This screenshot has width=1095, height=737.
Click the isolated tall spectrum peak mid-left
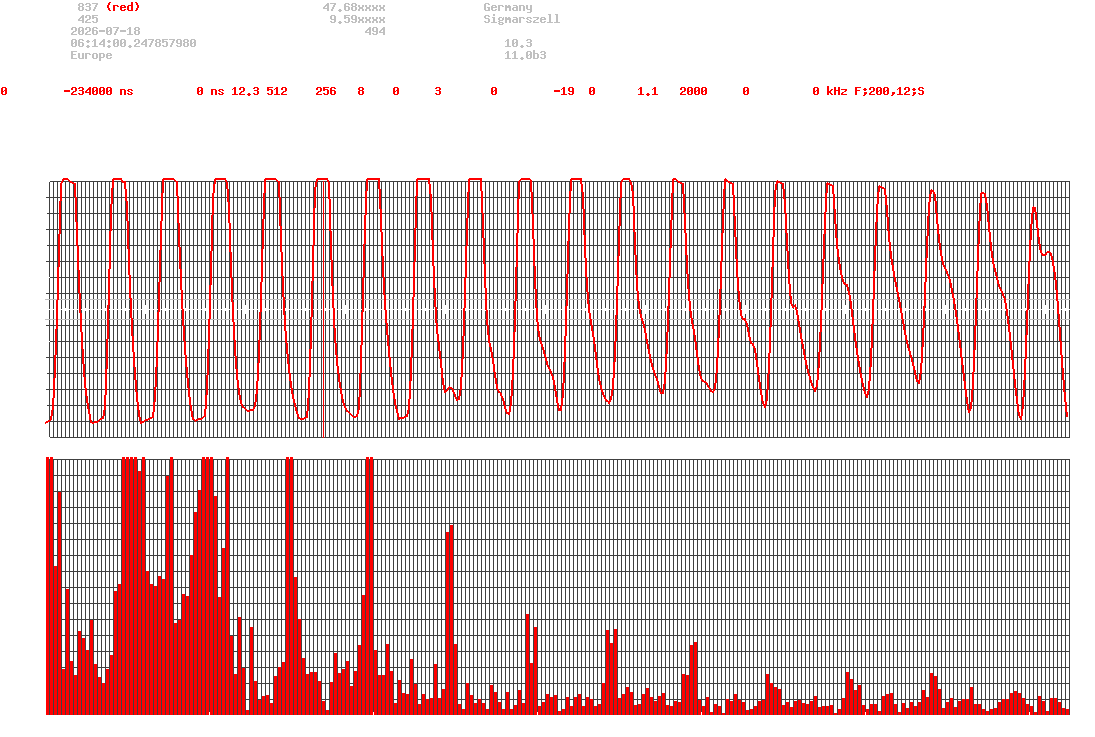tap(450, 619)
